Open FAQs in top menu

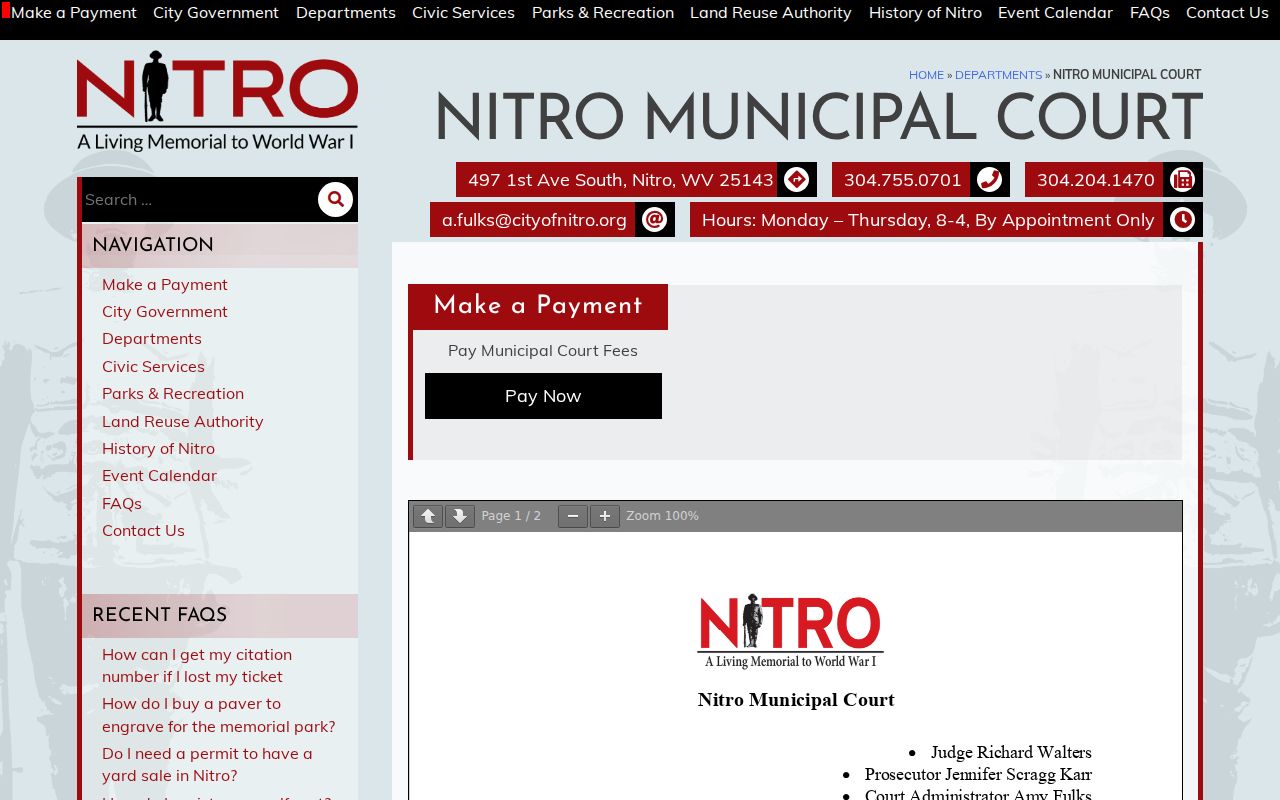point(1150,12)
